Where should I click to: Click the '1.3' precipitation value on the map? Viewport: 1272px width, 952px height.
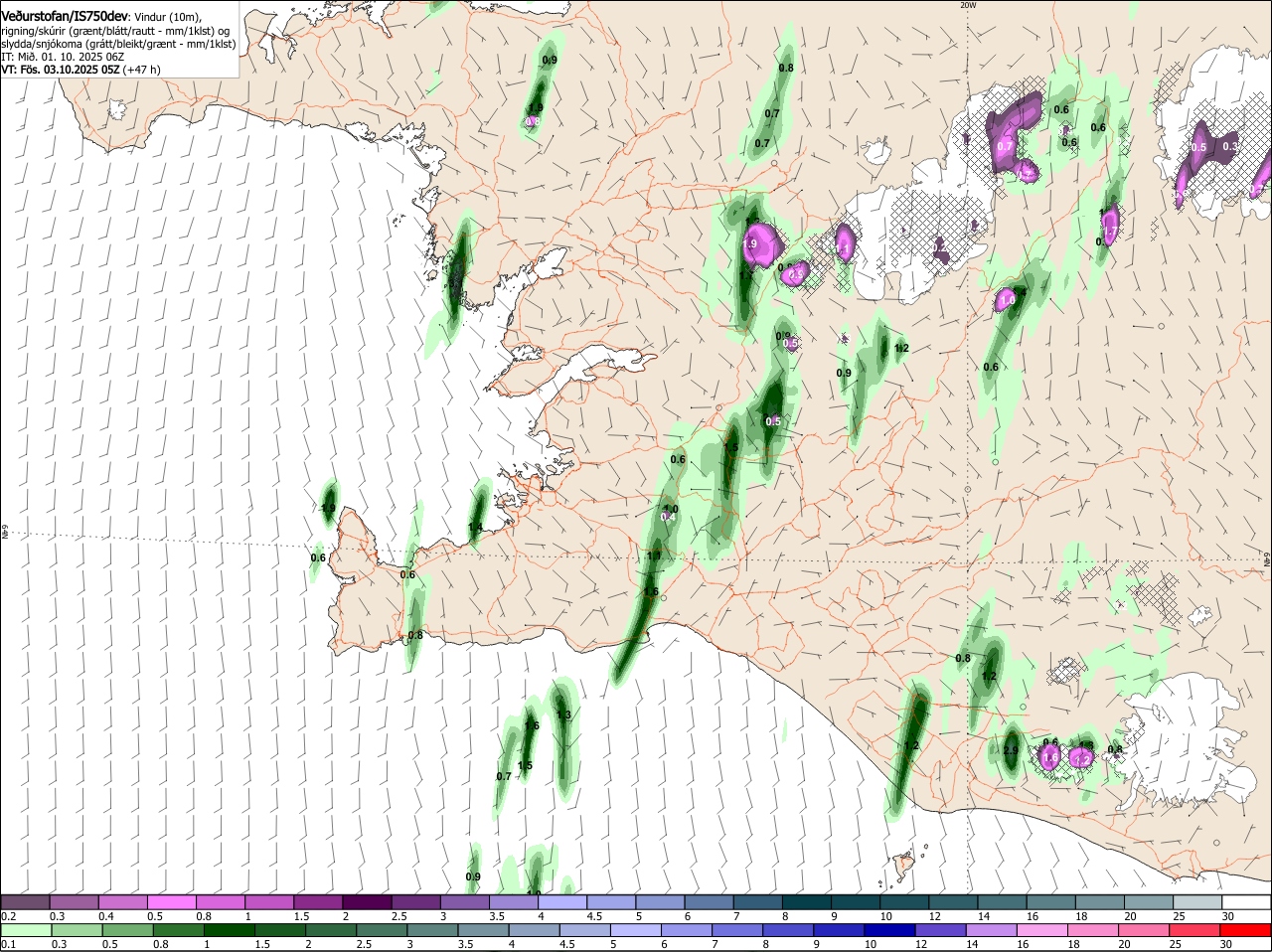pyautogui.click(x=563, y=714)
